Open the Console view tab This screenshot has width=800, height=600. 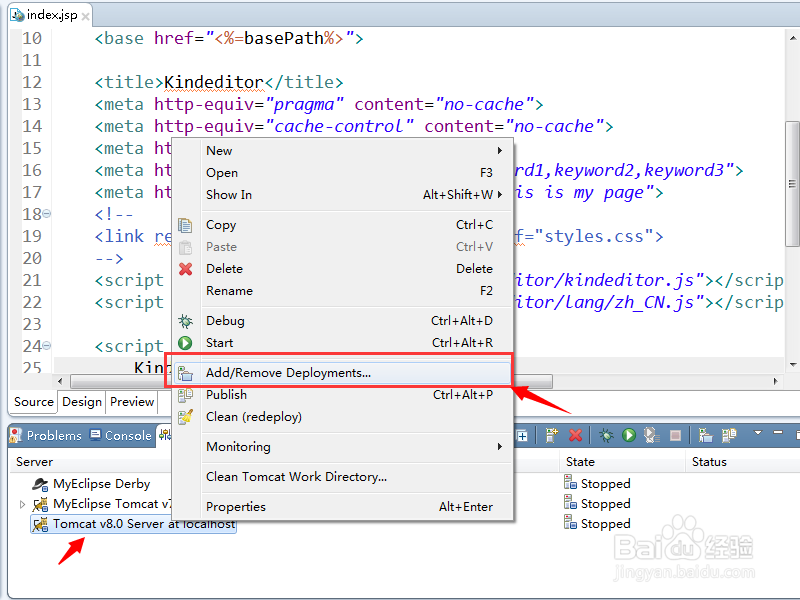click(x=120, y=435)
